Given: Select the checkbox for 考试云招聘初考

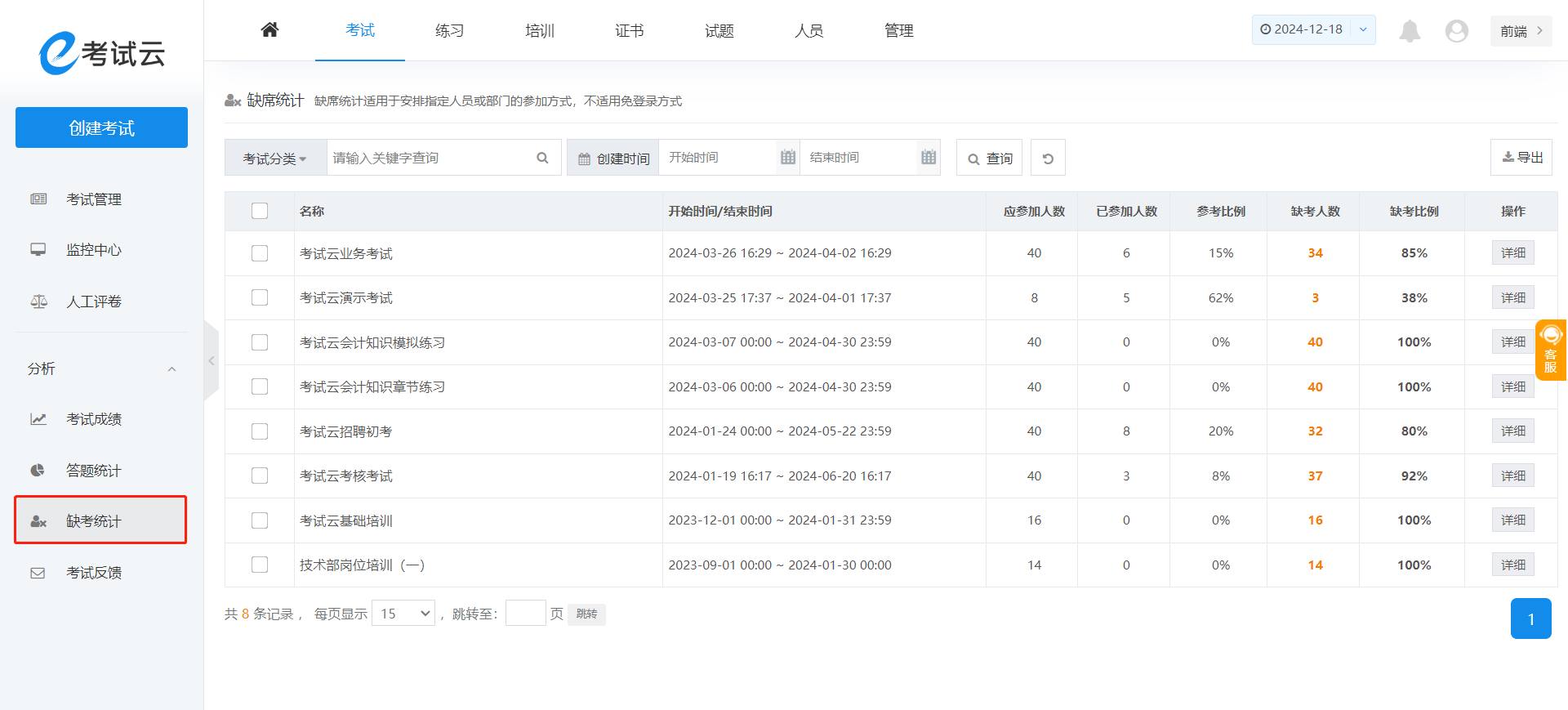Looking at the screenshot, I should (260, 431).
